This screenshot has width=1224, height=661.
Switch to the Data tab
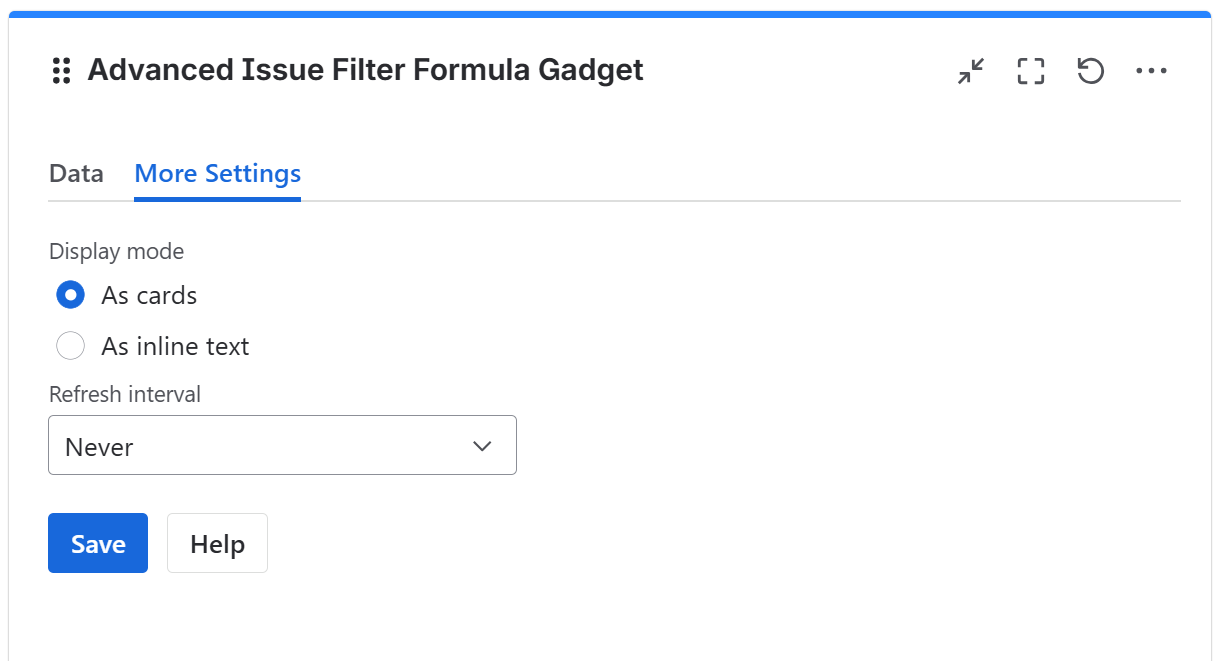click(76, 173)
